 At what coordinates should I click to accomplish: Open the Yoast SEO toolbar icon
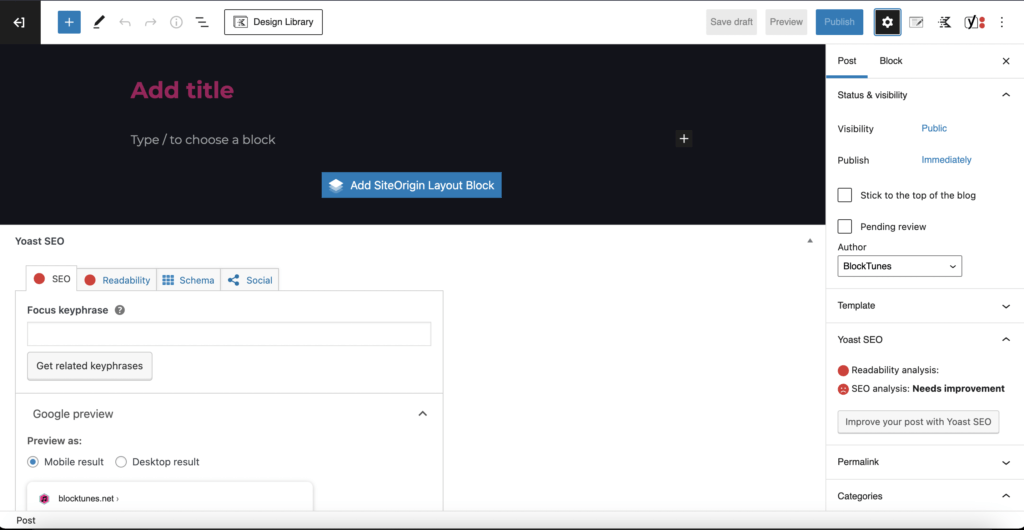(x=974, y=22)
